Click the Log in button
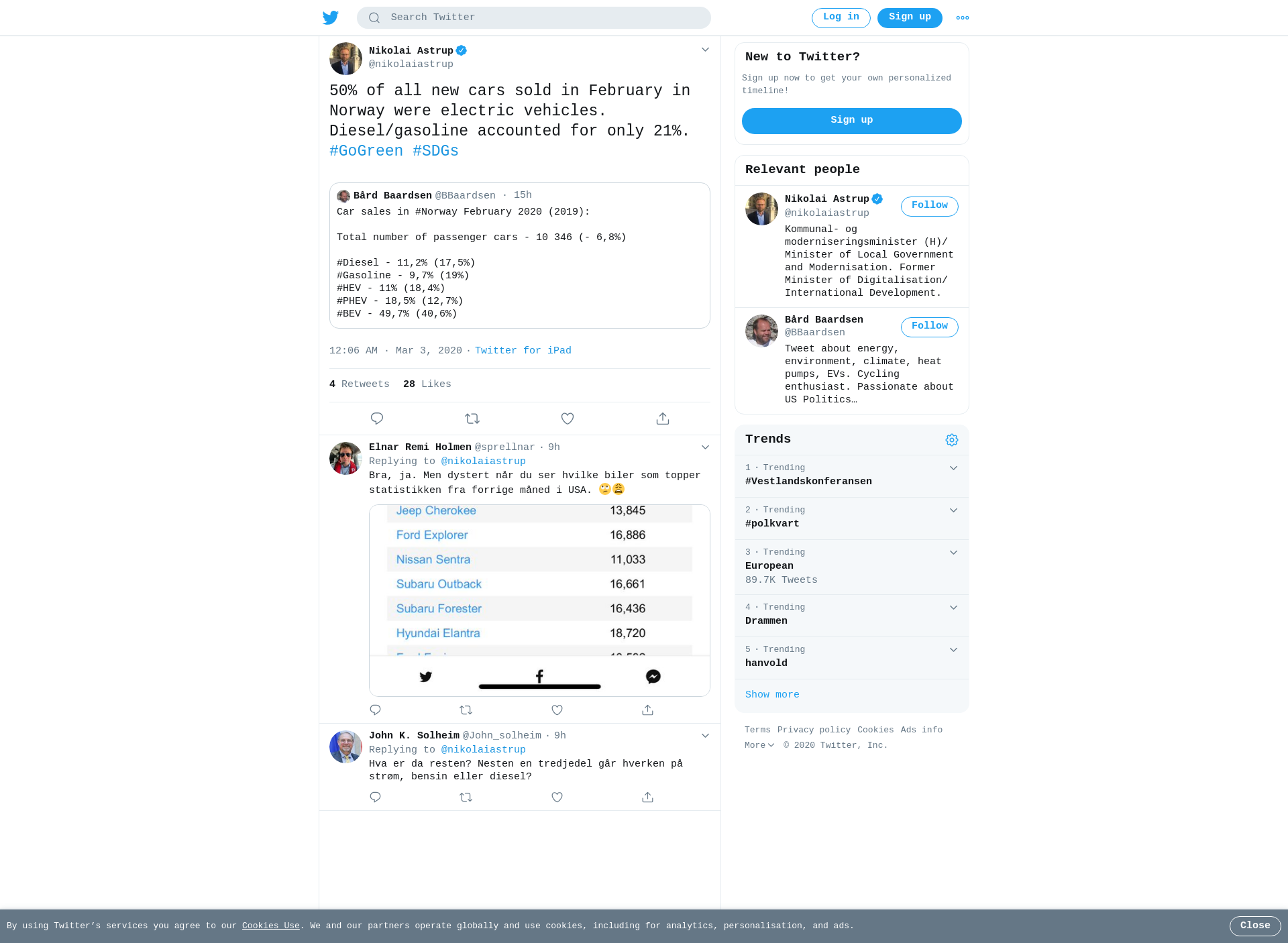This screenshot has width=1288, height=943. coord(841,18)
